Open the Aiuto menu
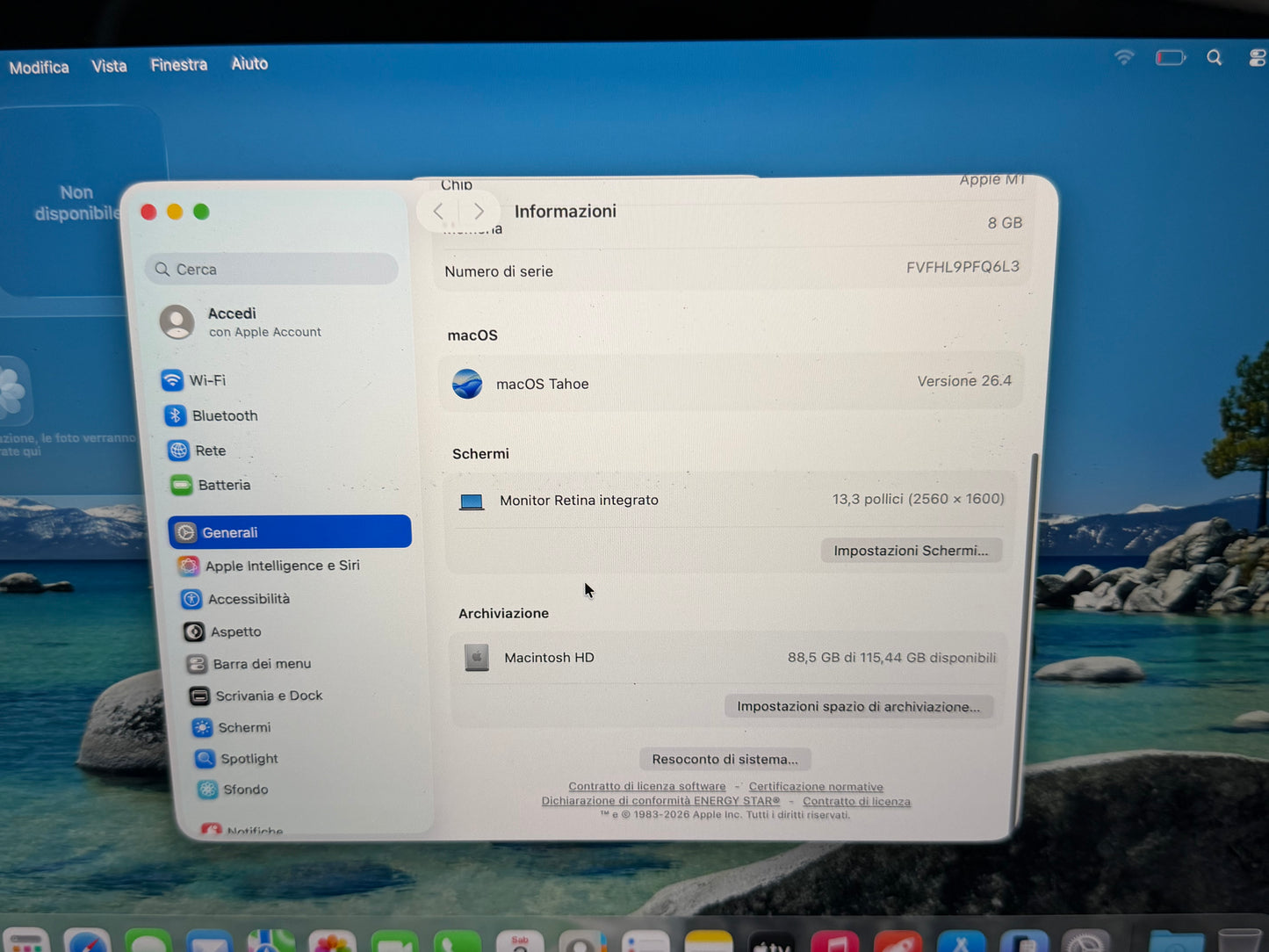 click(249, 63)
